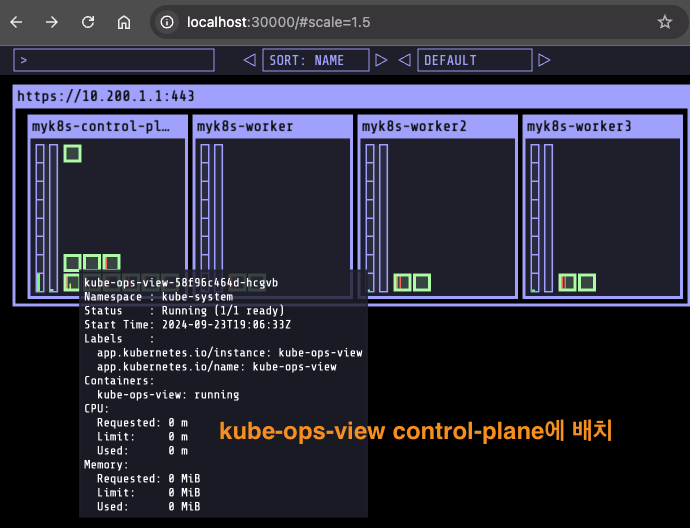690x528 pixels.
Task: Click Namespace : kube-system line
Action: tap(158, 297)
